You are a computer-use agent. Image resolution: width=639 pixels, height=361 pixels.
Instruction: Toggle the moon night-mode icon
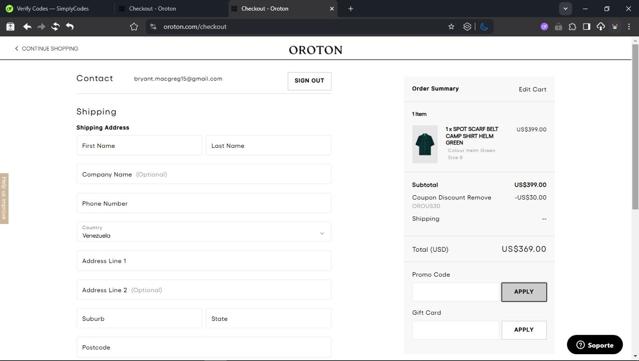point(484,26)
